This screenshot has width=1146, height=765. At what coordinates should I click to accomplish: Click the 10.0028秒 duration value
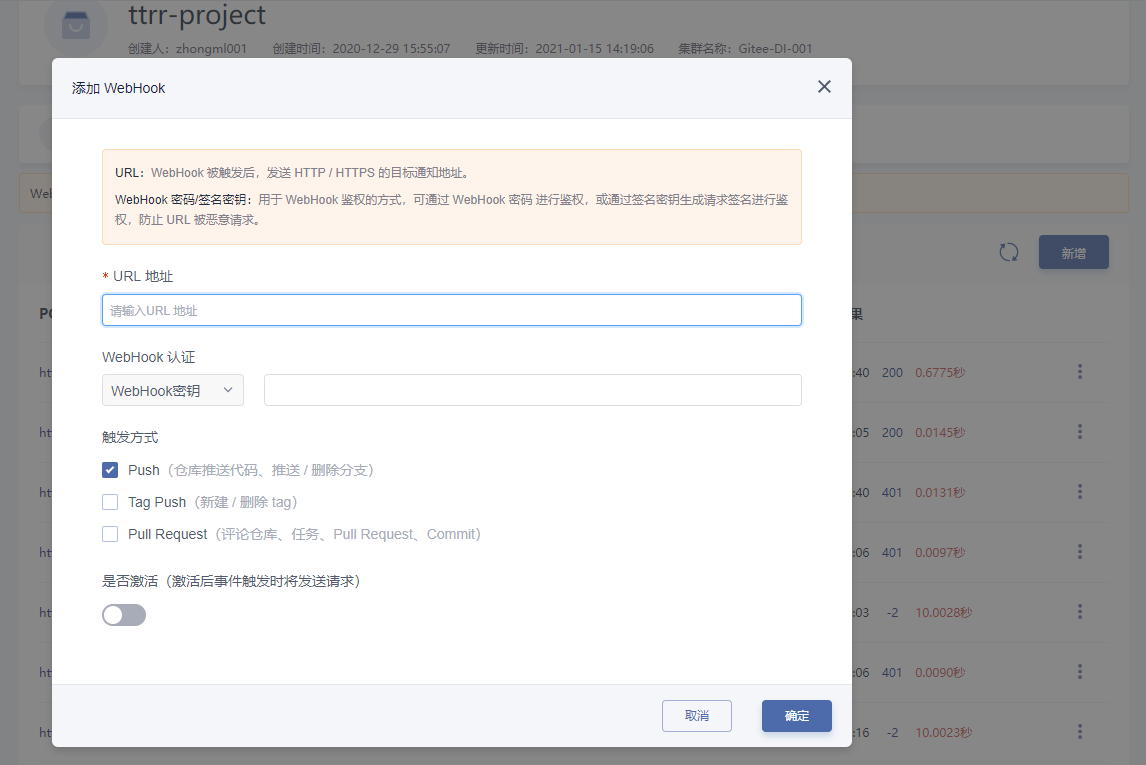(x=944, y=612)
